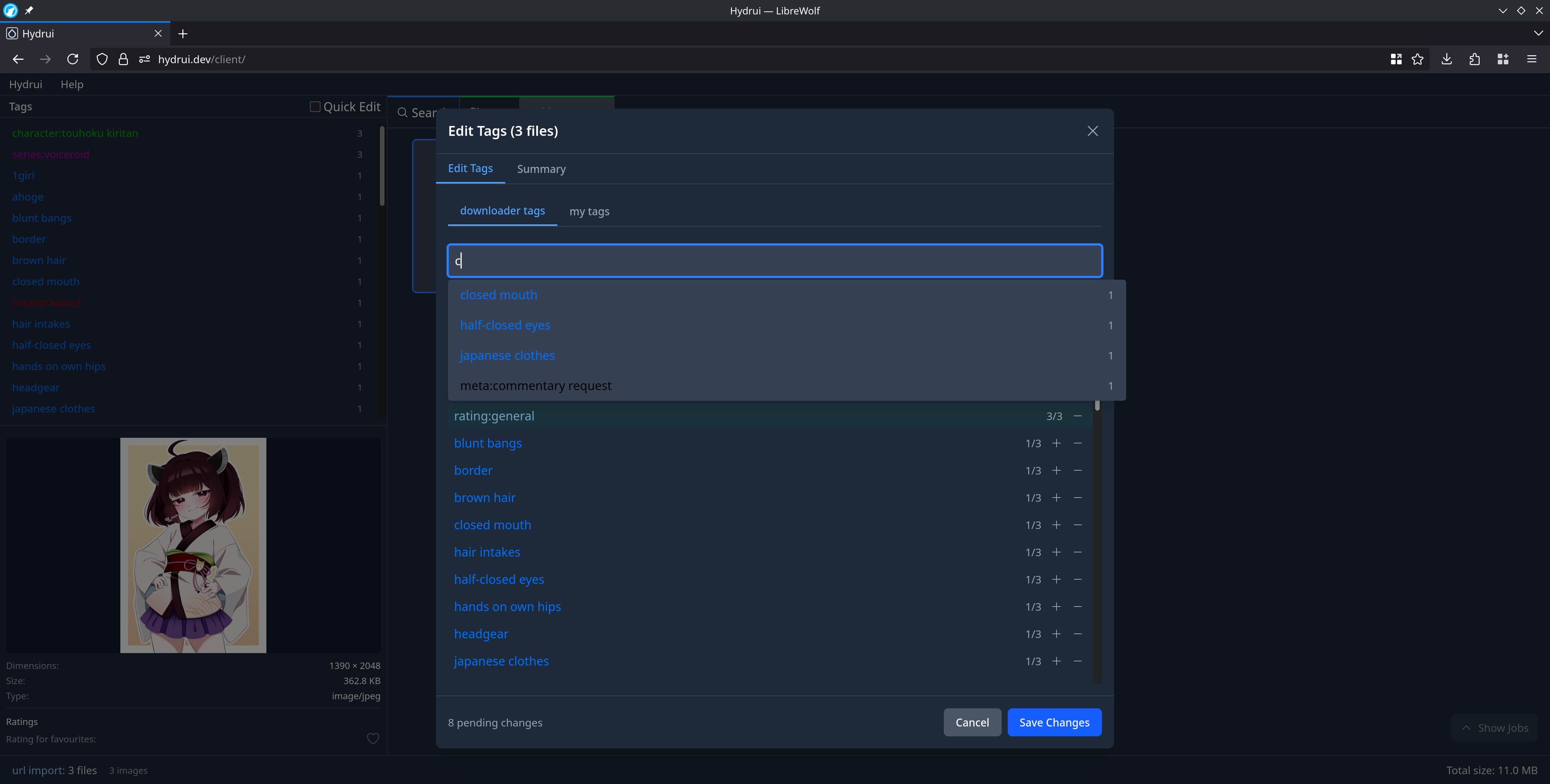Click the favourites heart rating icon
This screenshot has width=1550, height=784.
tap(373, 739)
